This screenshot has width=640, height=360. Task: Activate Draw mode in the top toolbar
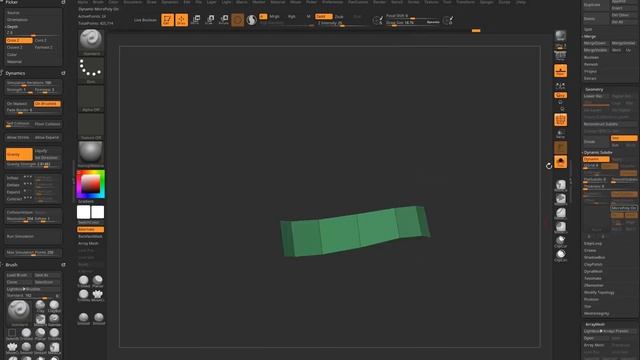[182, 20]
